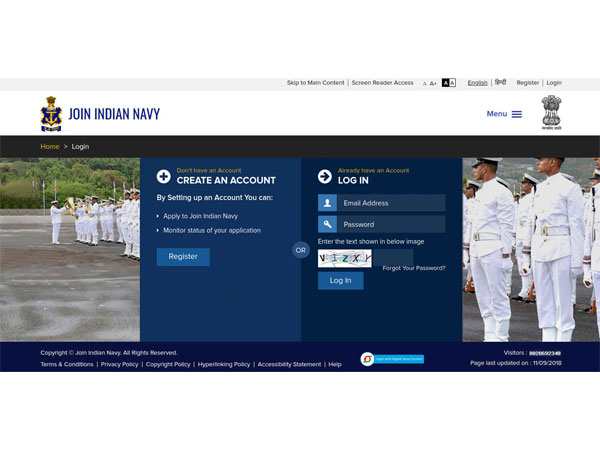Click the arrow icon beside Log In heading
600x450 pixels.
pyautogui.click(x=325, y=177)
